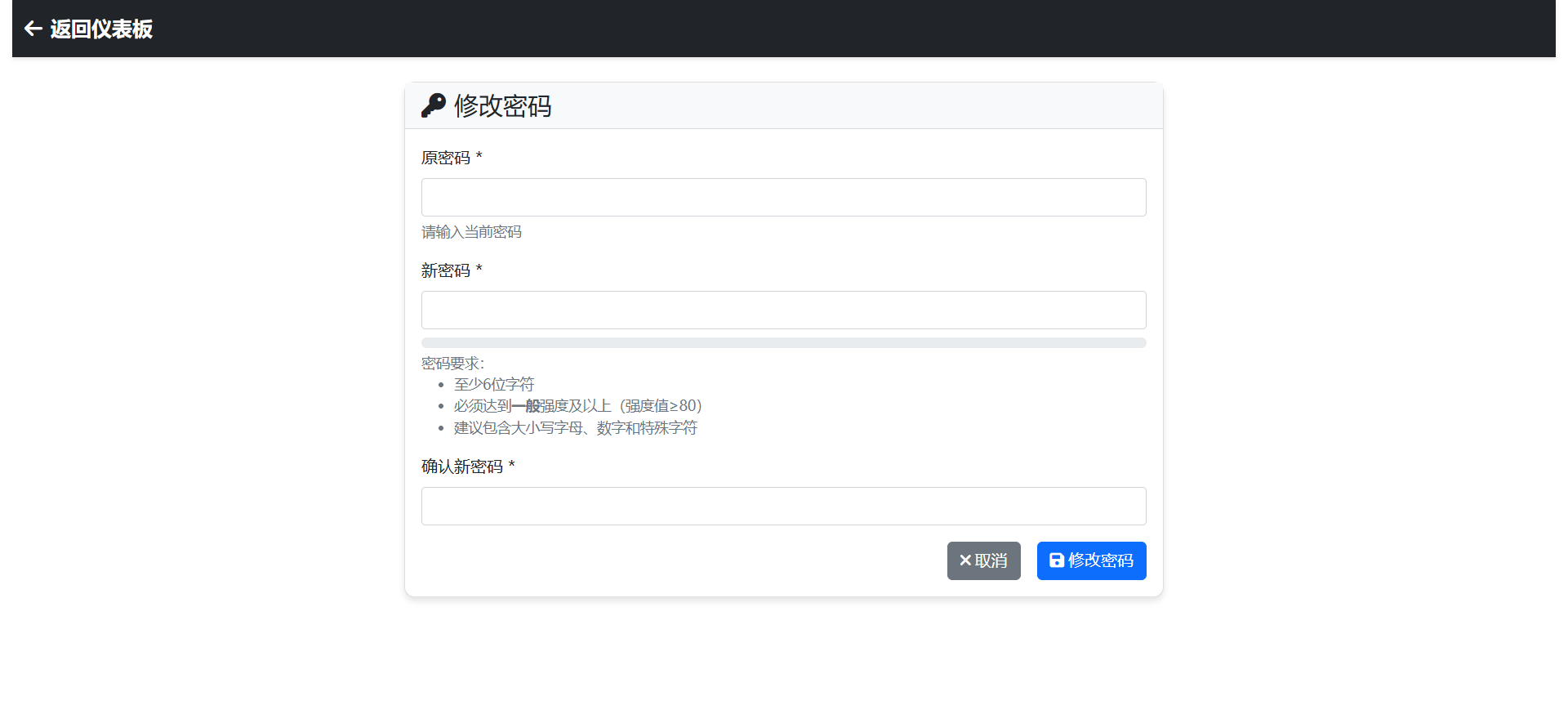Click the back arrow icon in header
Image resolution: width=1568 pixels, height=710 pixels.
click(x=33, y=29)
